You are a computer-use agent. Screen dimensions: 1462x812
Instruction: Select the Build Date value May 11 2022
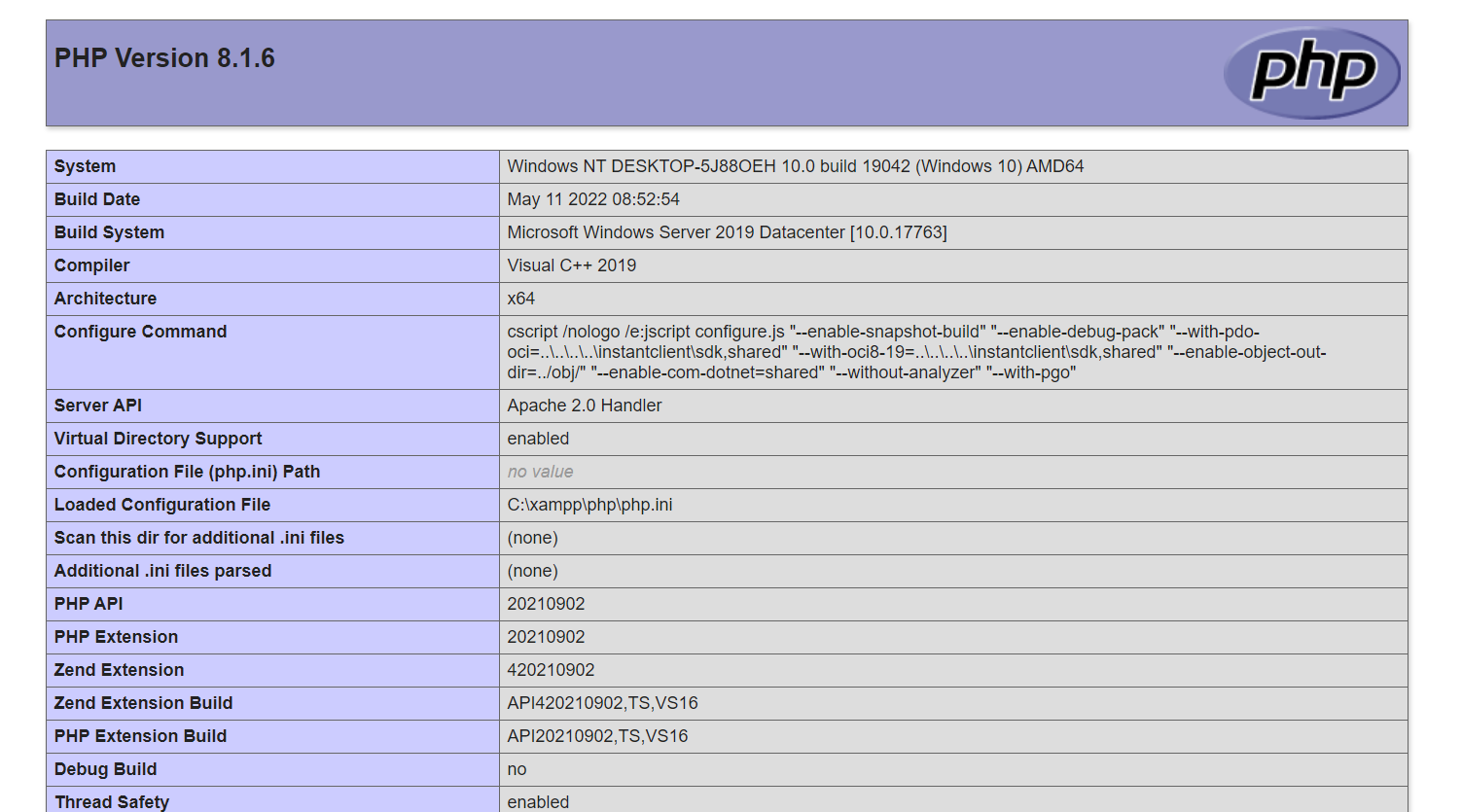click(593, 199)
